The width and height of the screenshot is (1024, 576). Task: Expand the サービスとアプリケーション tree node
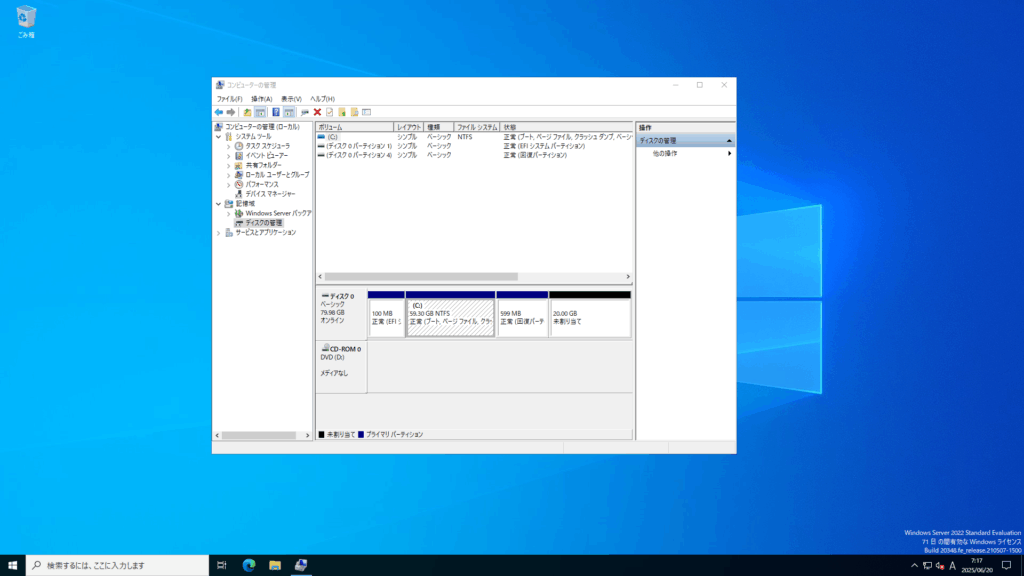[219, 233]
